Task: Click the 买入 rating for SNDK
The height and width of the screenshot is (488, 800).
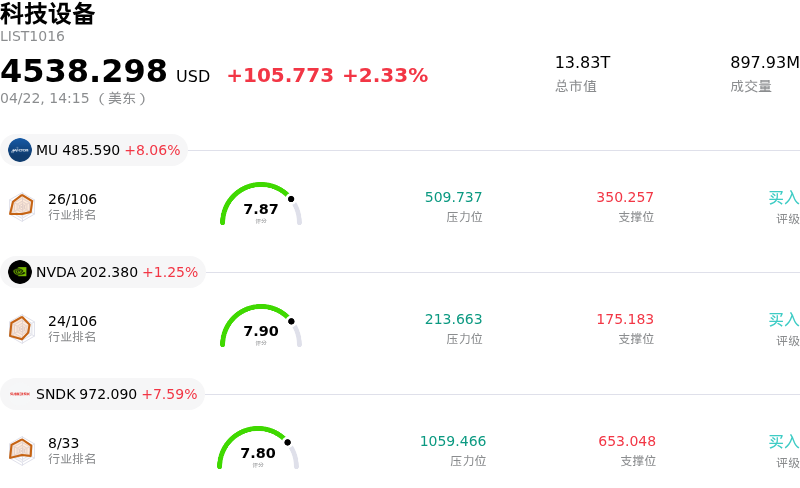Action: click(x=783, y=442)
